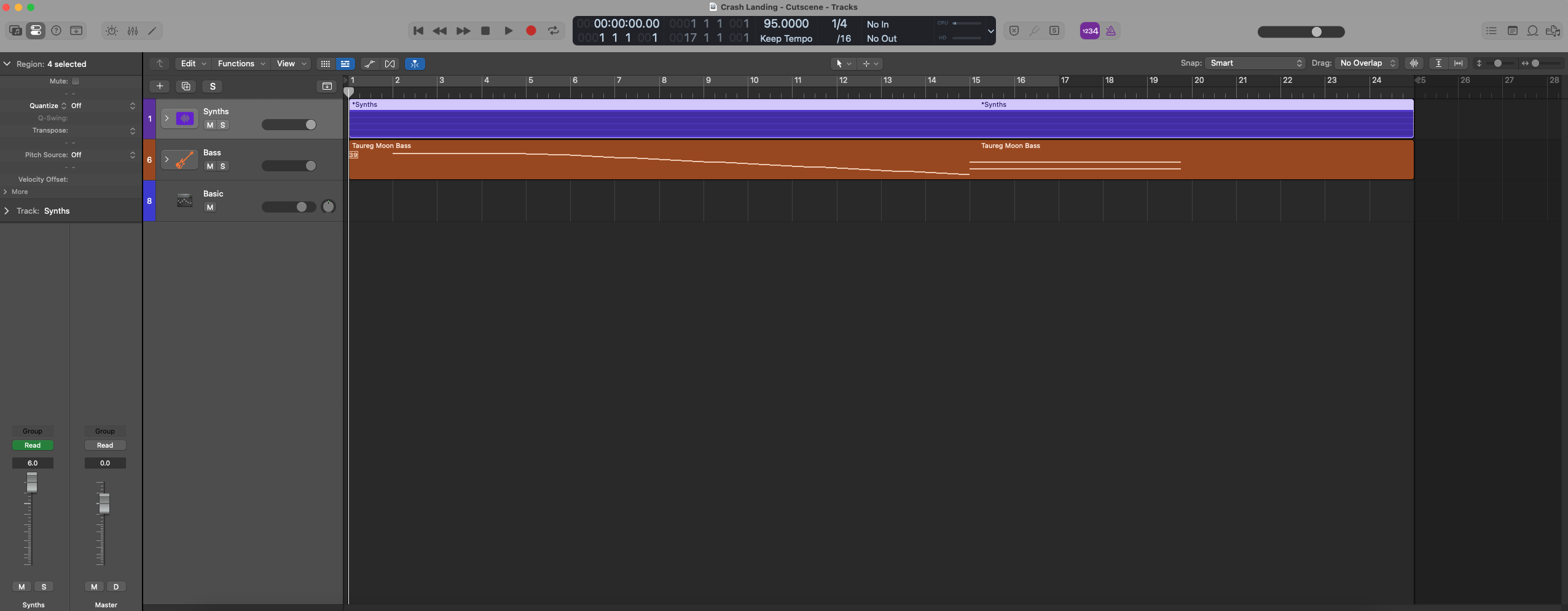Expand the More section in the Region inspector

pyautogui.click(x=6, y=192)
